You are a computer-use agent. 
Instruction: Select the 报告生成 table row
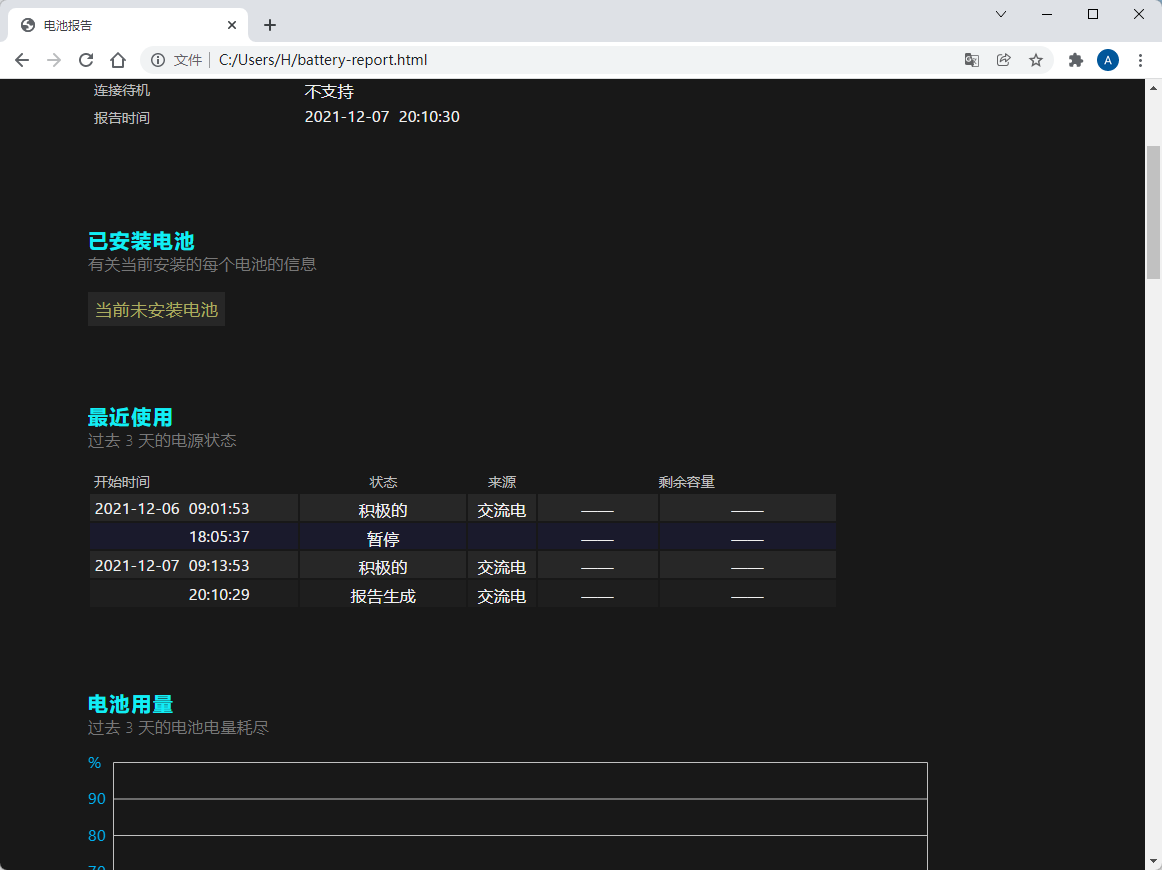[383, 596]
